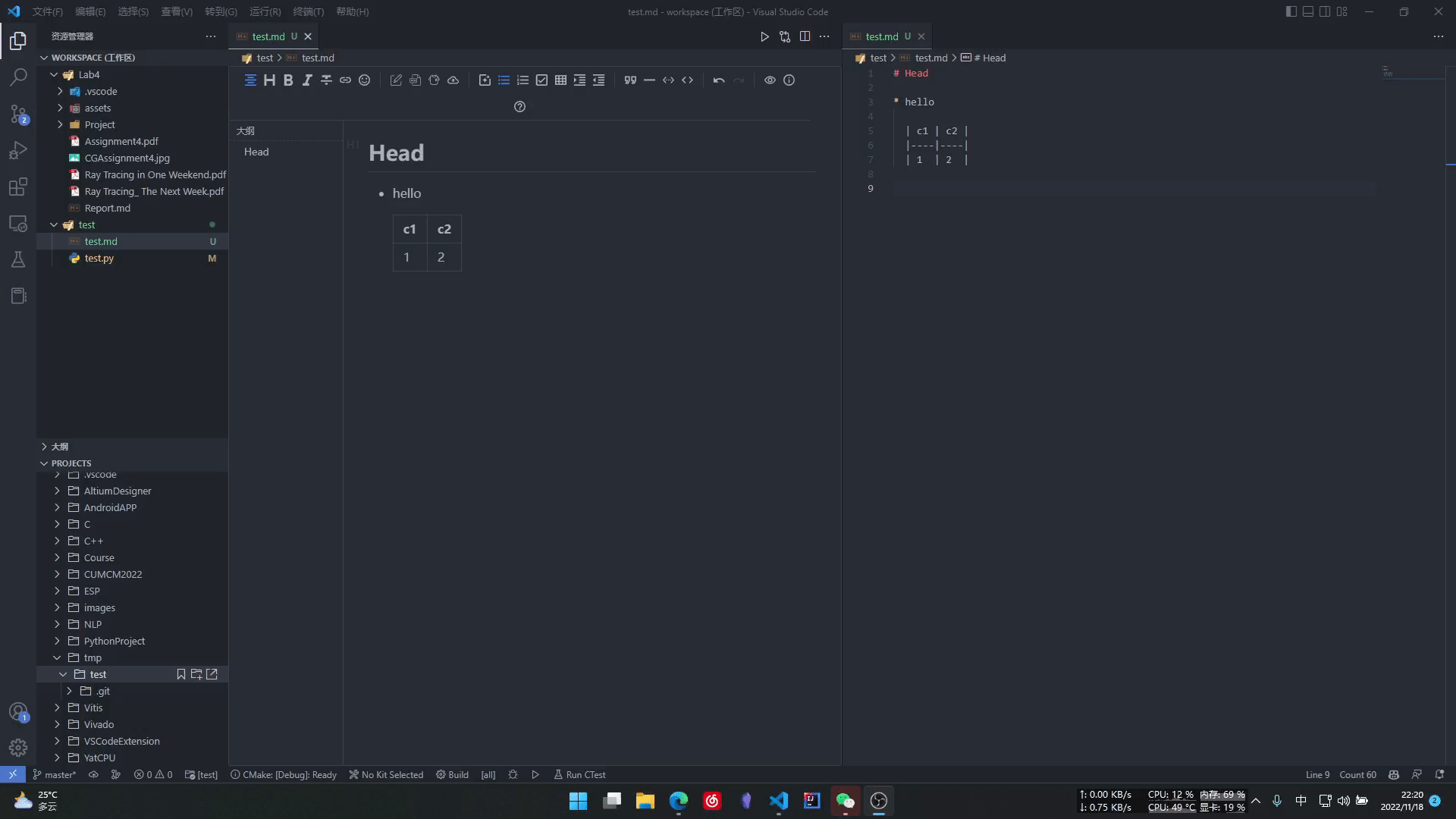Toggle italic formatting in markdown toolbar
This screenshot has height=819, width=1456.
(x=307, y=80)
